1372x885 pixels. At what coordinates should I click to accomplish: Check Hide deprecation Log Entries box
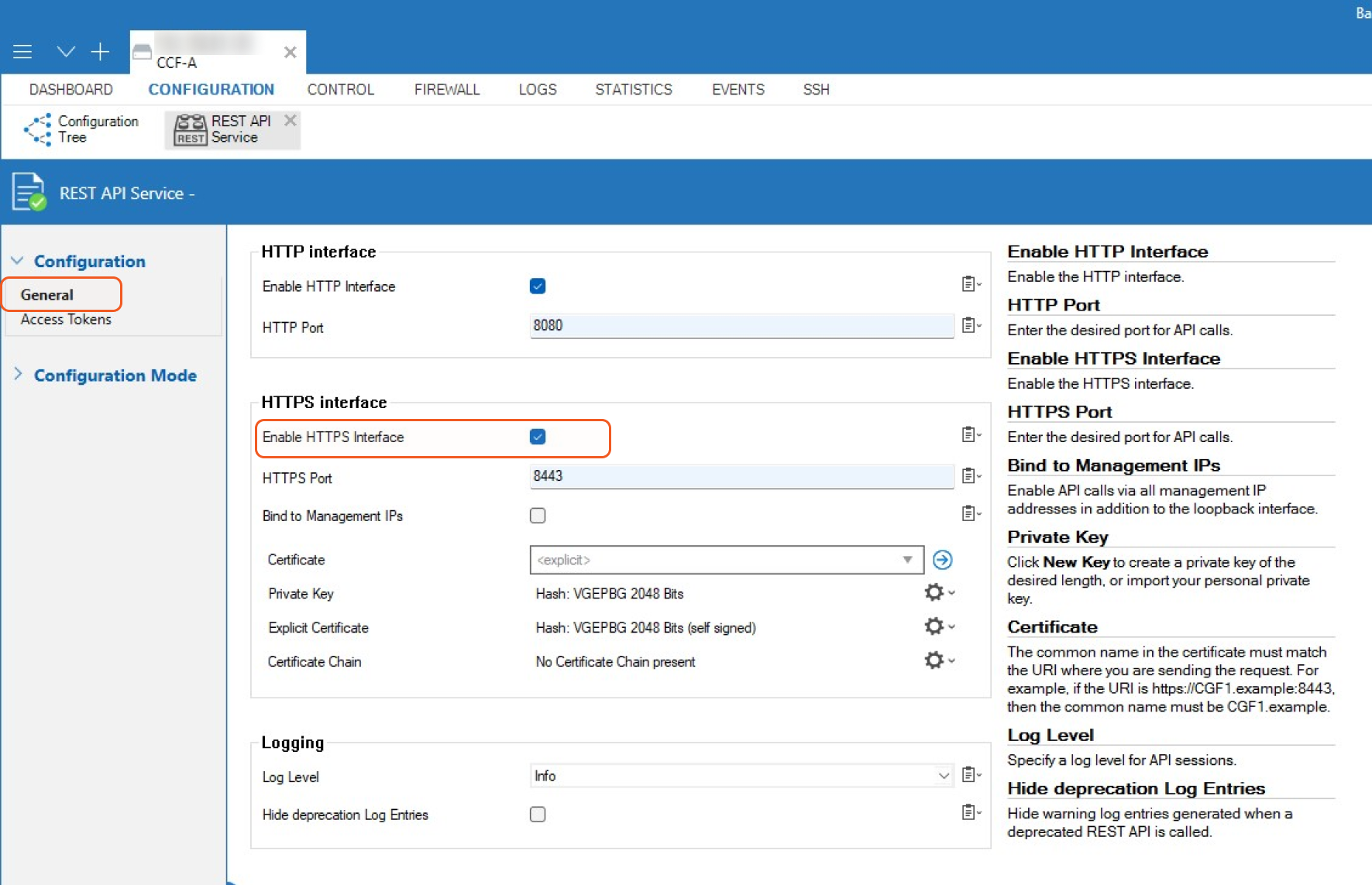point(538,815)
